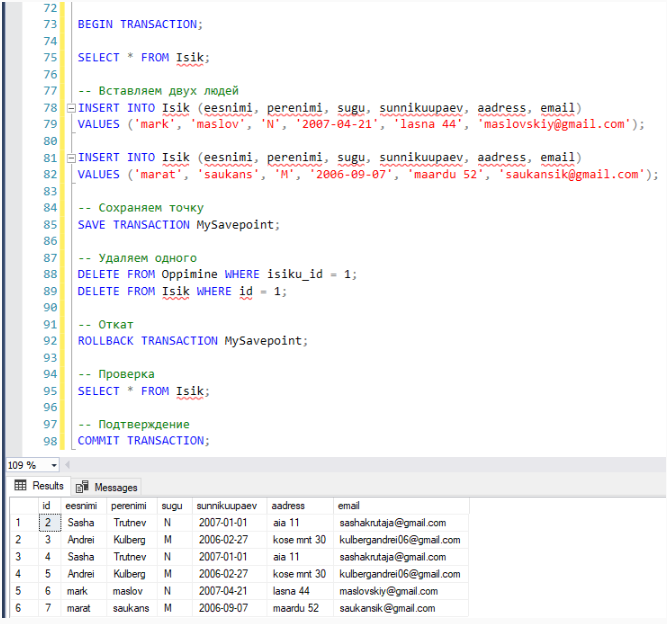The width and height of the screenshot is (667, 624).
Task: Click the id column header
Action: (x=47, y=506)
